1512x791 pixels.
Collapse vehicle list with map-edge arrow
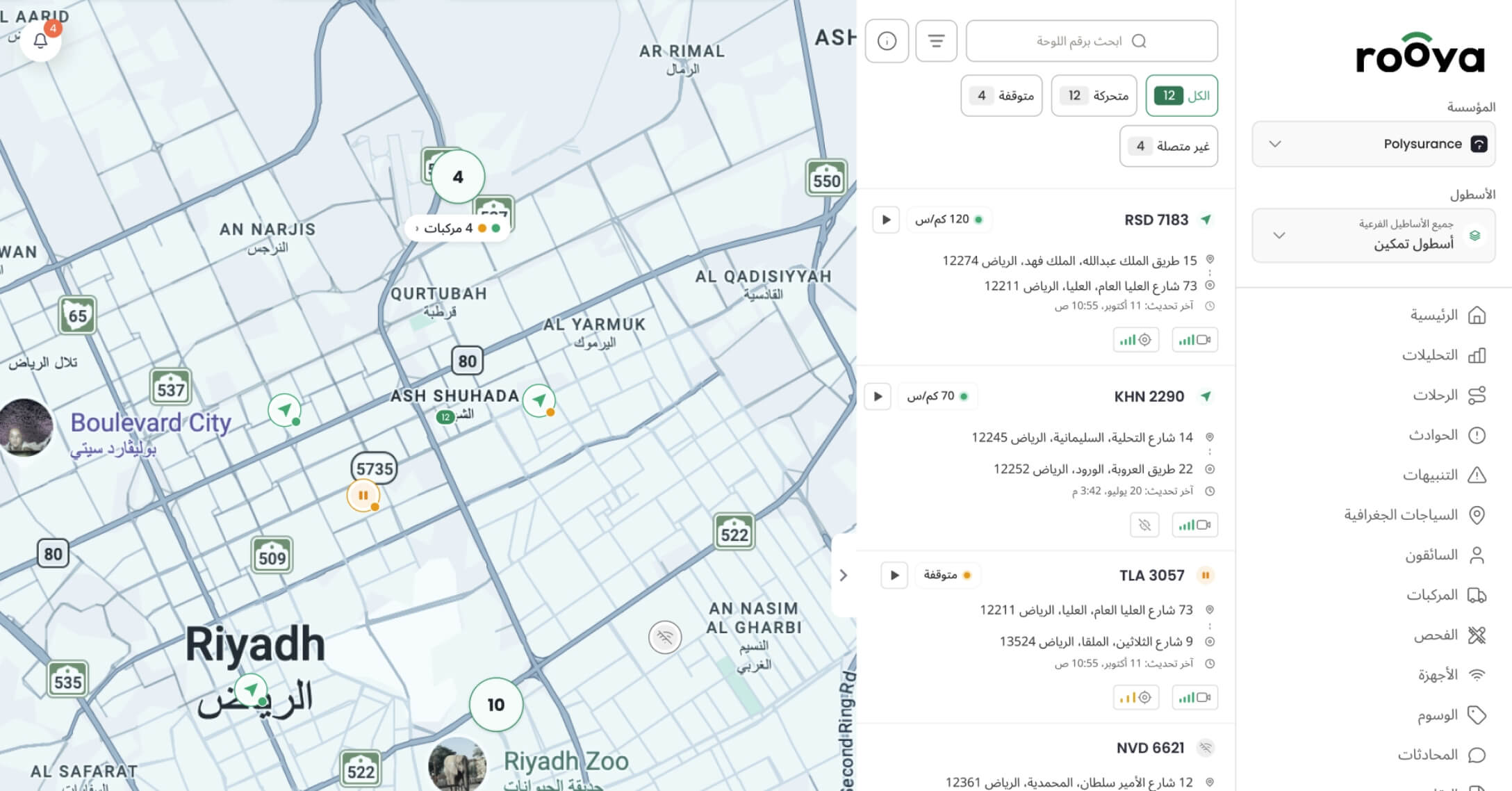844,576
